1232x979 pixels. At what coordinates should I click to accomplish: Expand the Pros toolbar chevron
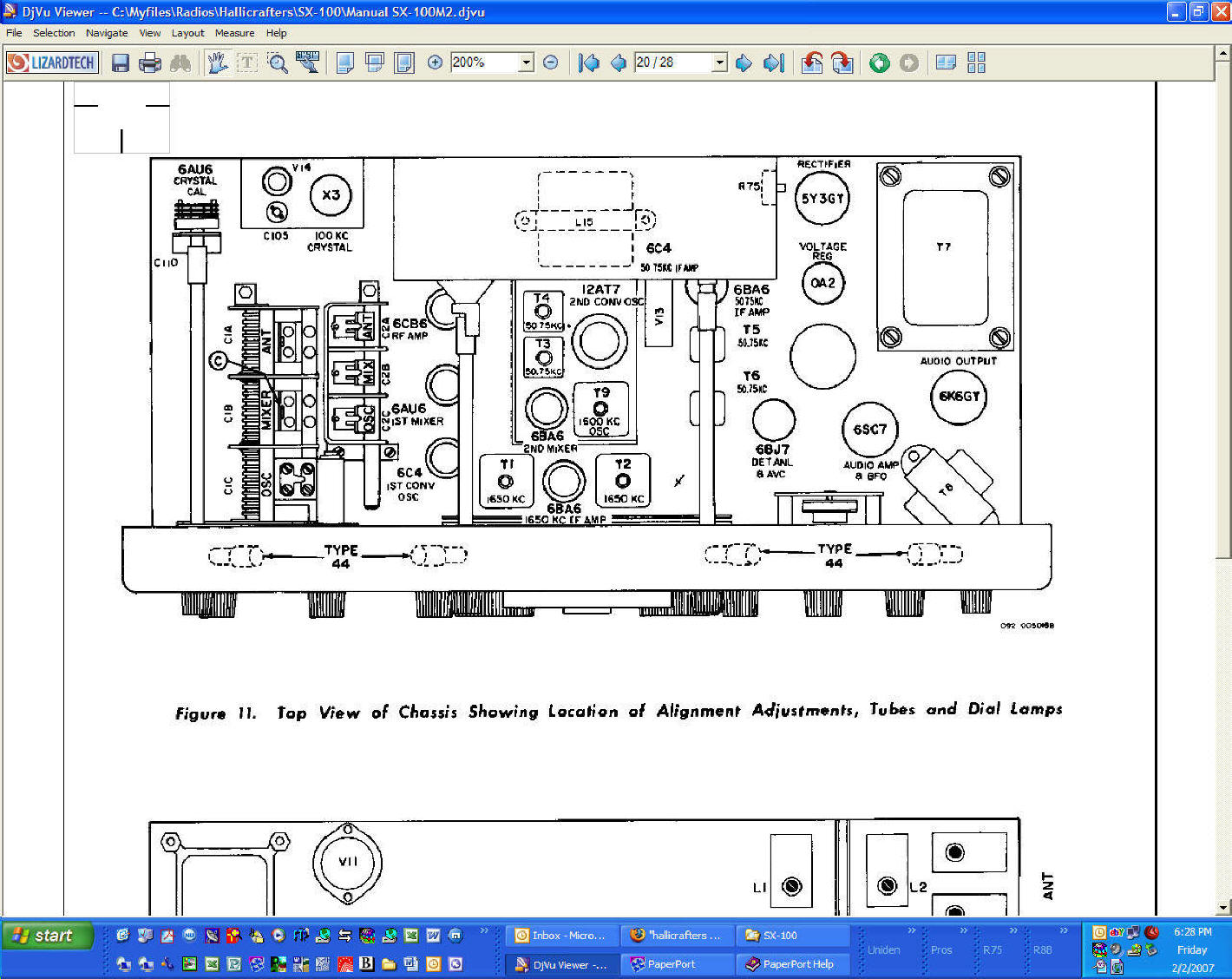point(963,930)
